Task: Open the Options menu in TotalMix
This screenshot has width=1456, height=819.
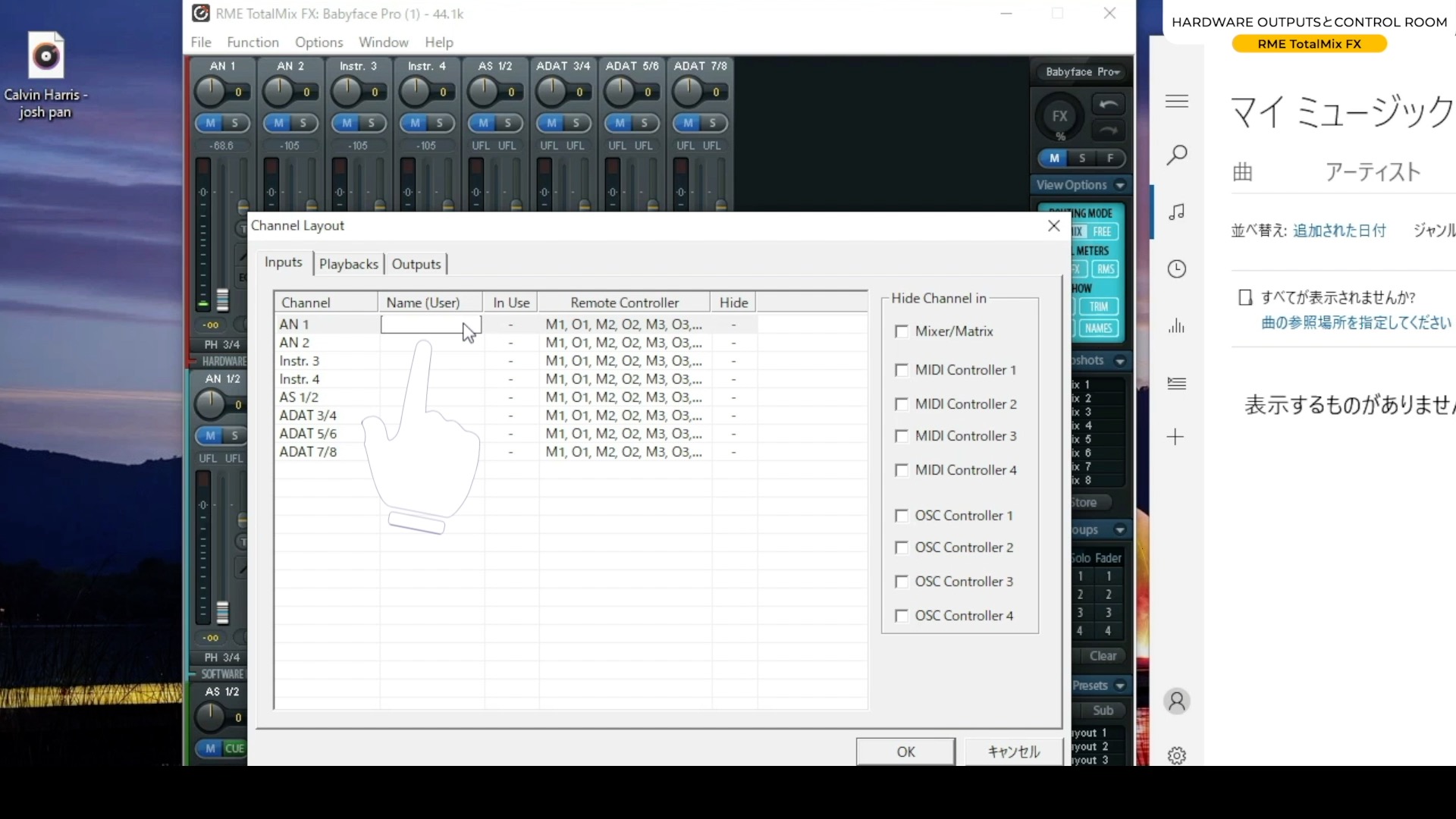Action: point(318,42)
